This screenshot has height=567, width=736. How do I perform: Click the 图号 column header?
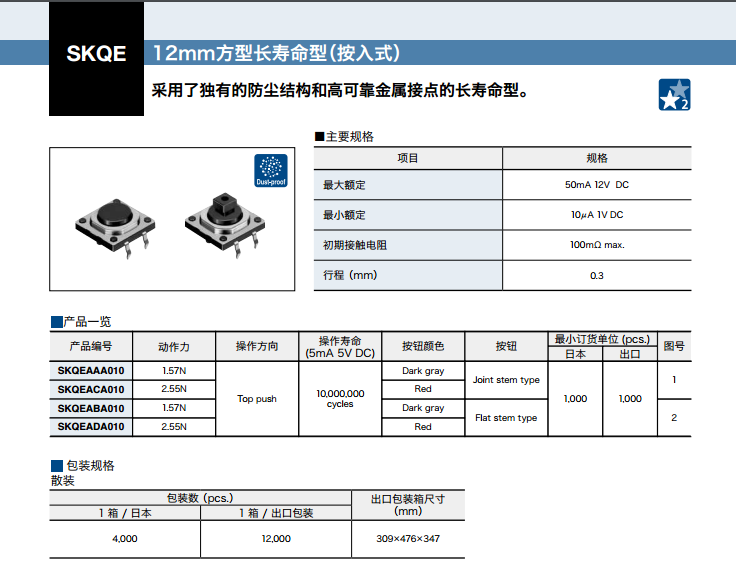point(674,346)
